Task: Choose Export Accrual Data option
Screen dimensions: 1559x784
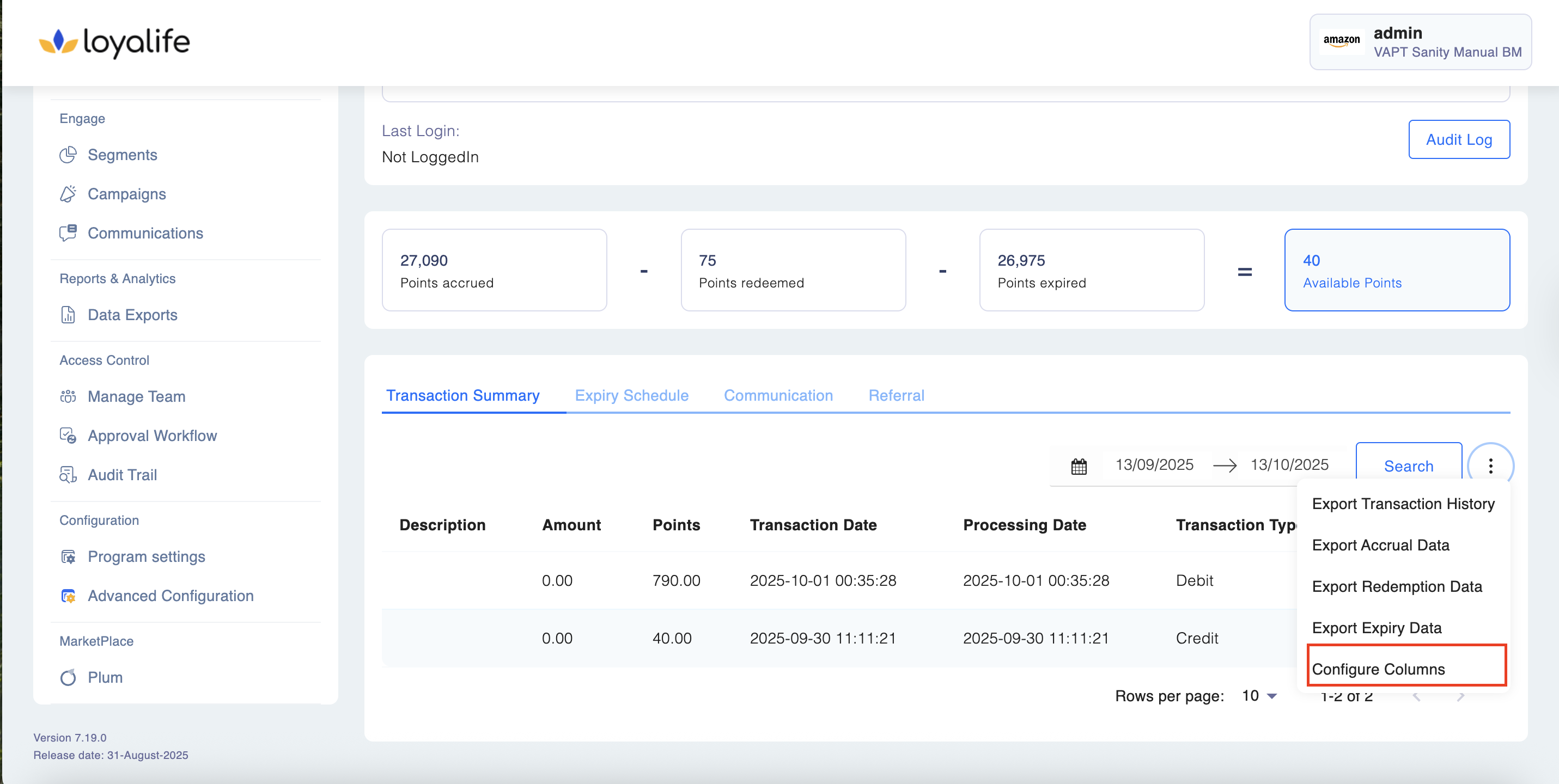Action: (1380, 545)
